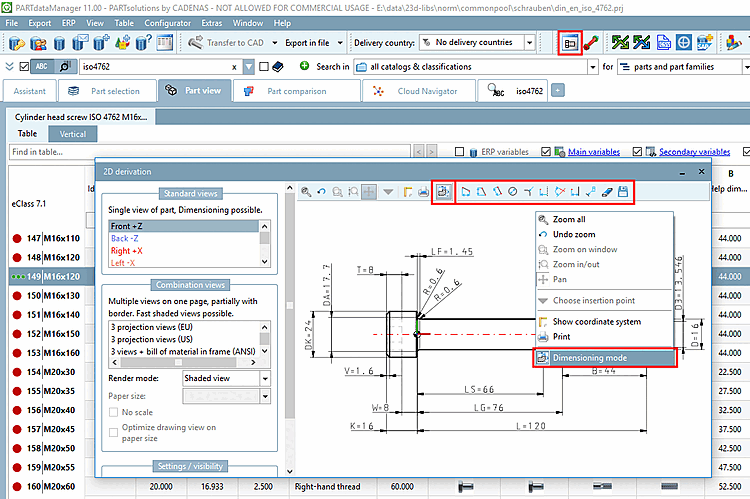Enable the No scale checkbox

tap(114, 412)
